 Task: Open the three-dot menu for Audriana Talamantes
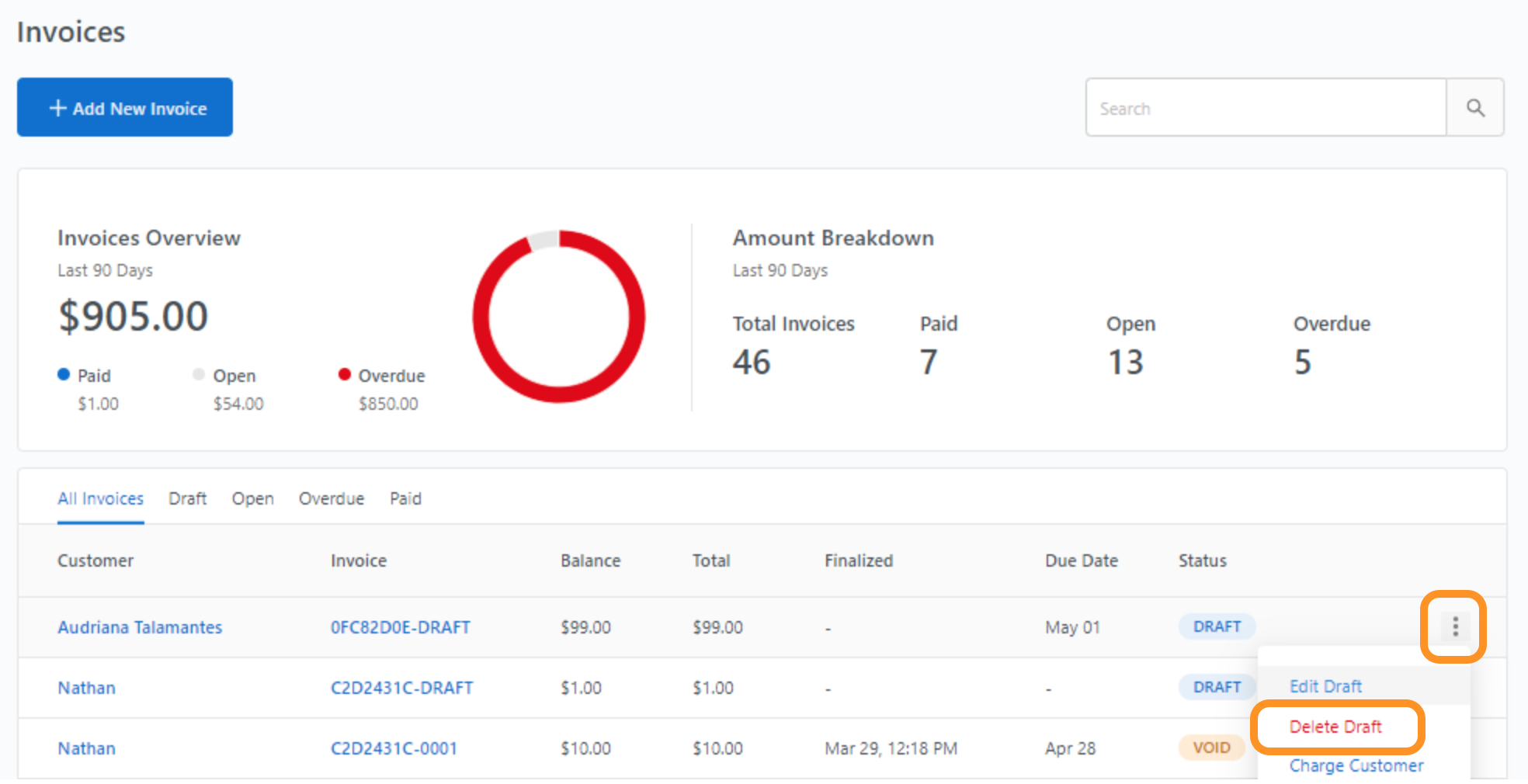click(1455, 626)
